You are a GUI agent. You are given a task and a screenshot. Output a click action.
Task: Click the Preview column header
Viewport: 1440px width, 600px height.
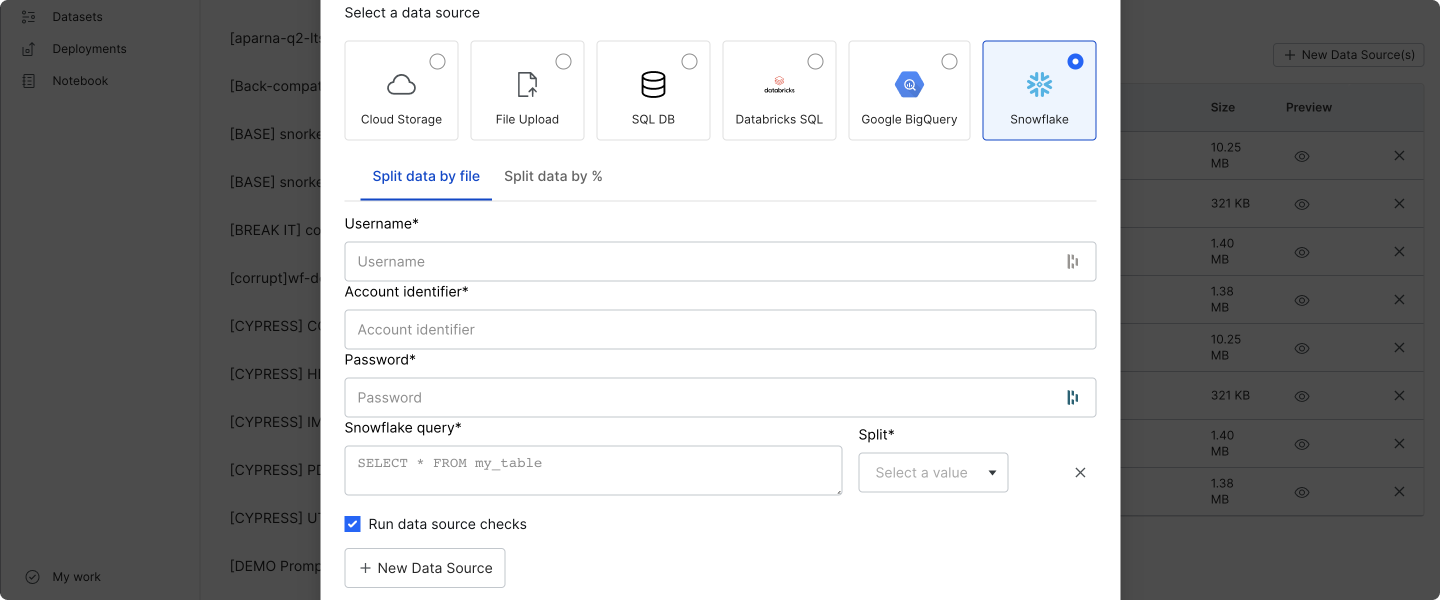[x=1309, y=107]
